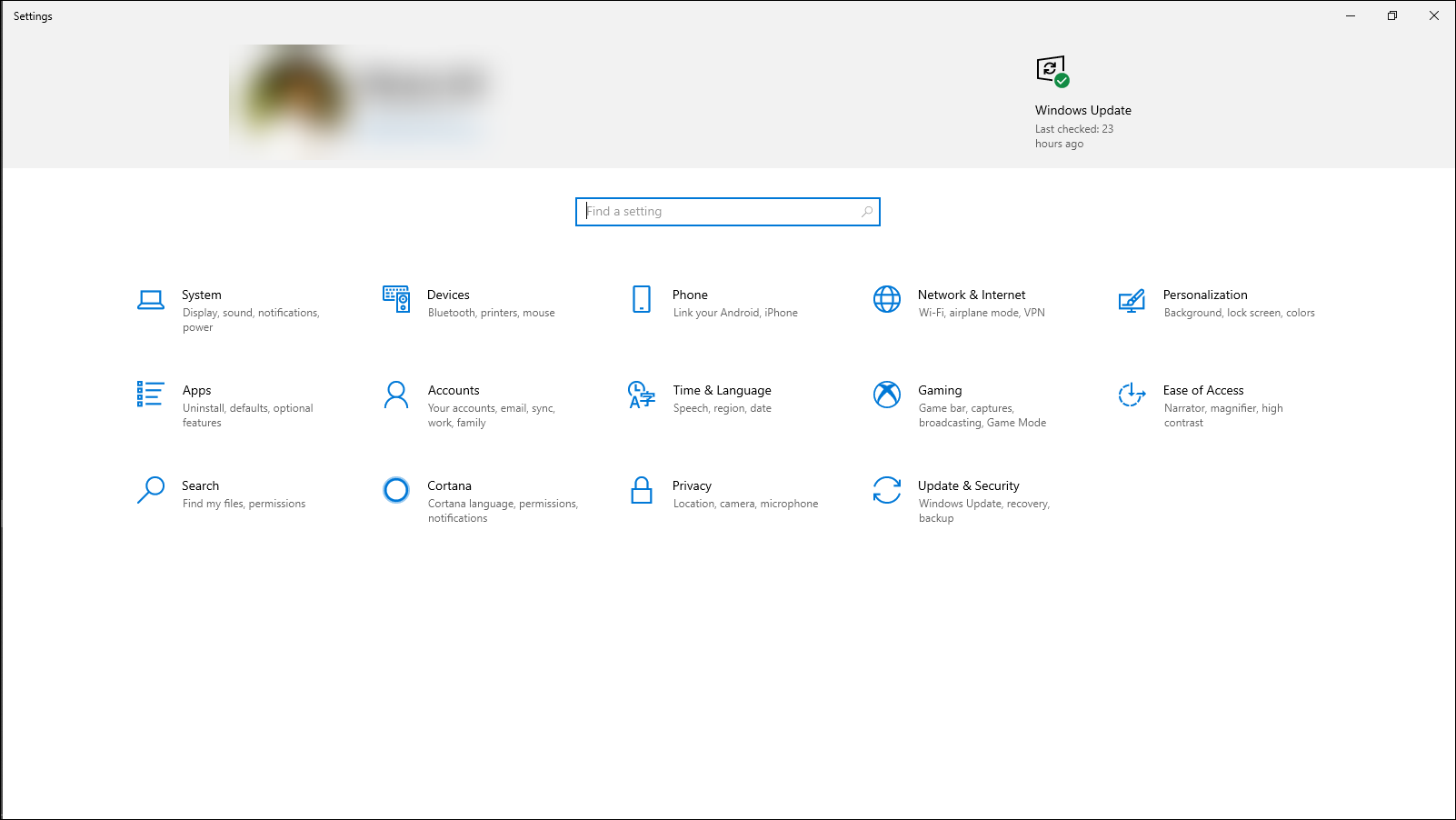Click 'Narrator, magnifier, high contrast' description
Image resolution: width=1456 pixels, height=820 pixels.
pyautogui.click(x=1223, y=415)
